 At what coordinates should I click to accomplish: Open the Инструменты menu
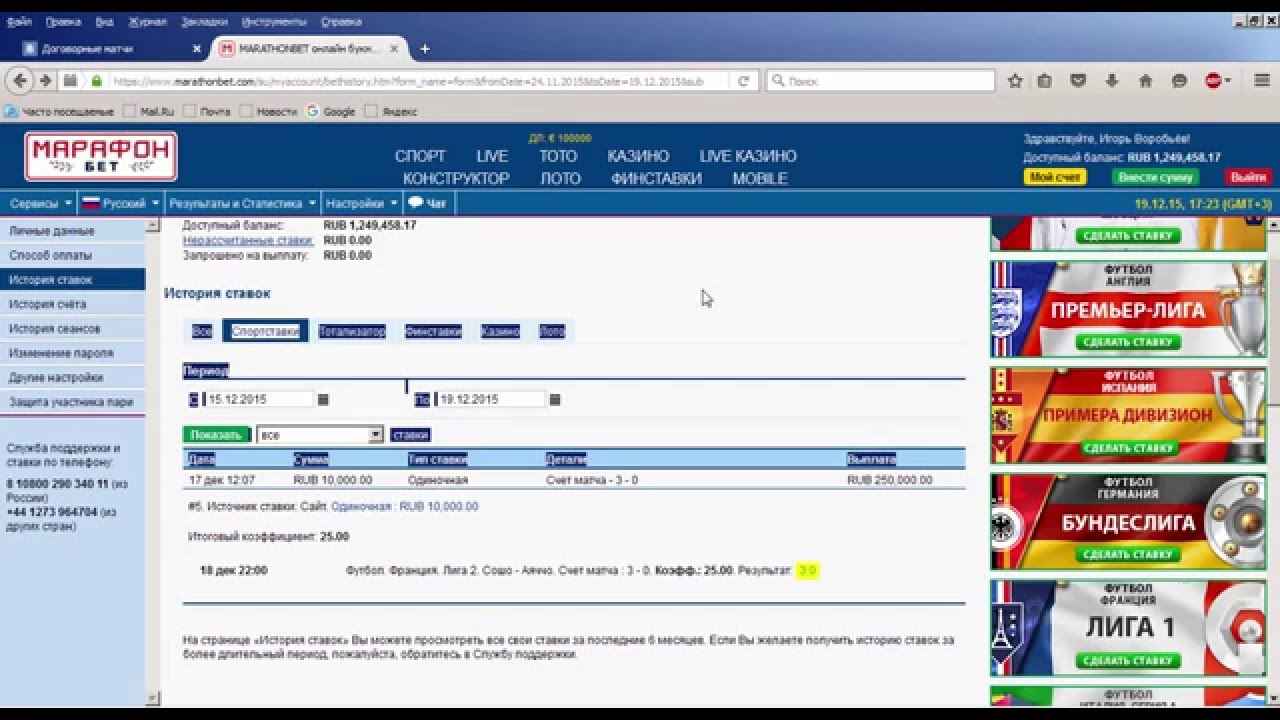(x=273, y=21)
